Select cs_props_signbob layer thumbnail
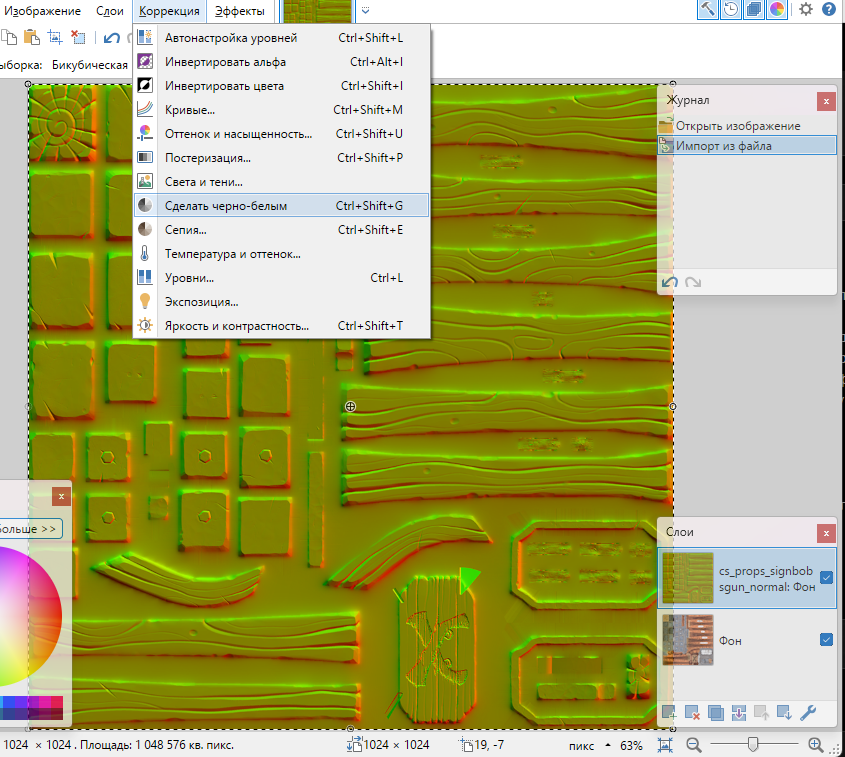The image size is (845, 757). point(688,578)
